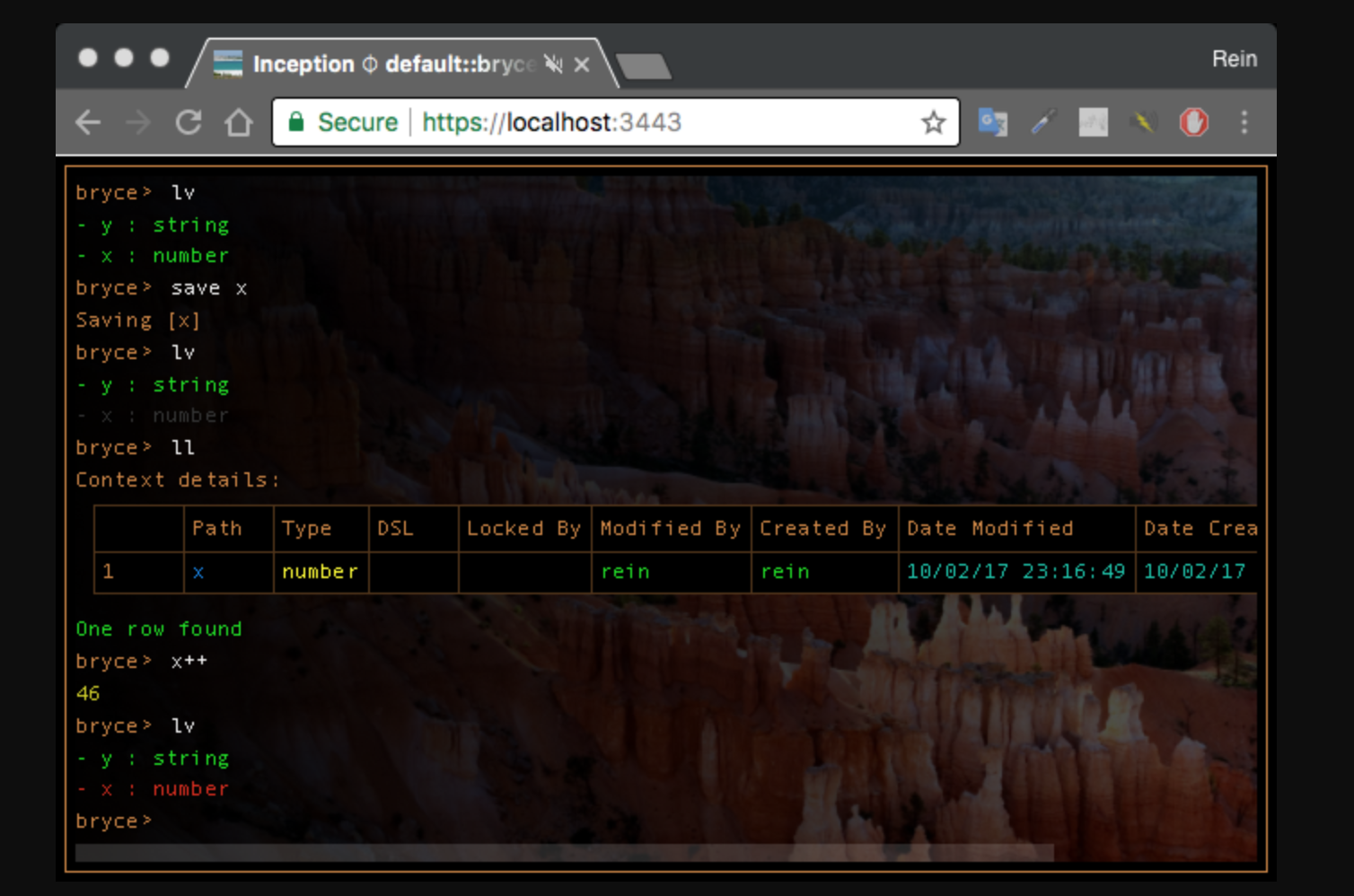Image resolution: width=1354 pixels, height=896 pixels.
Task: Bookmark this page with the star
Action: tap(934, 122)
